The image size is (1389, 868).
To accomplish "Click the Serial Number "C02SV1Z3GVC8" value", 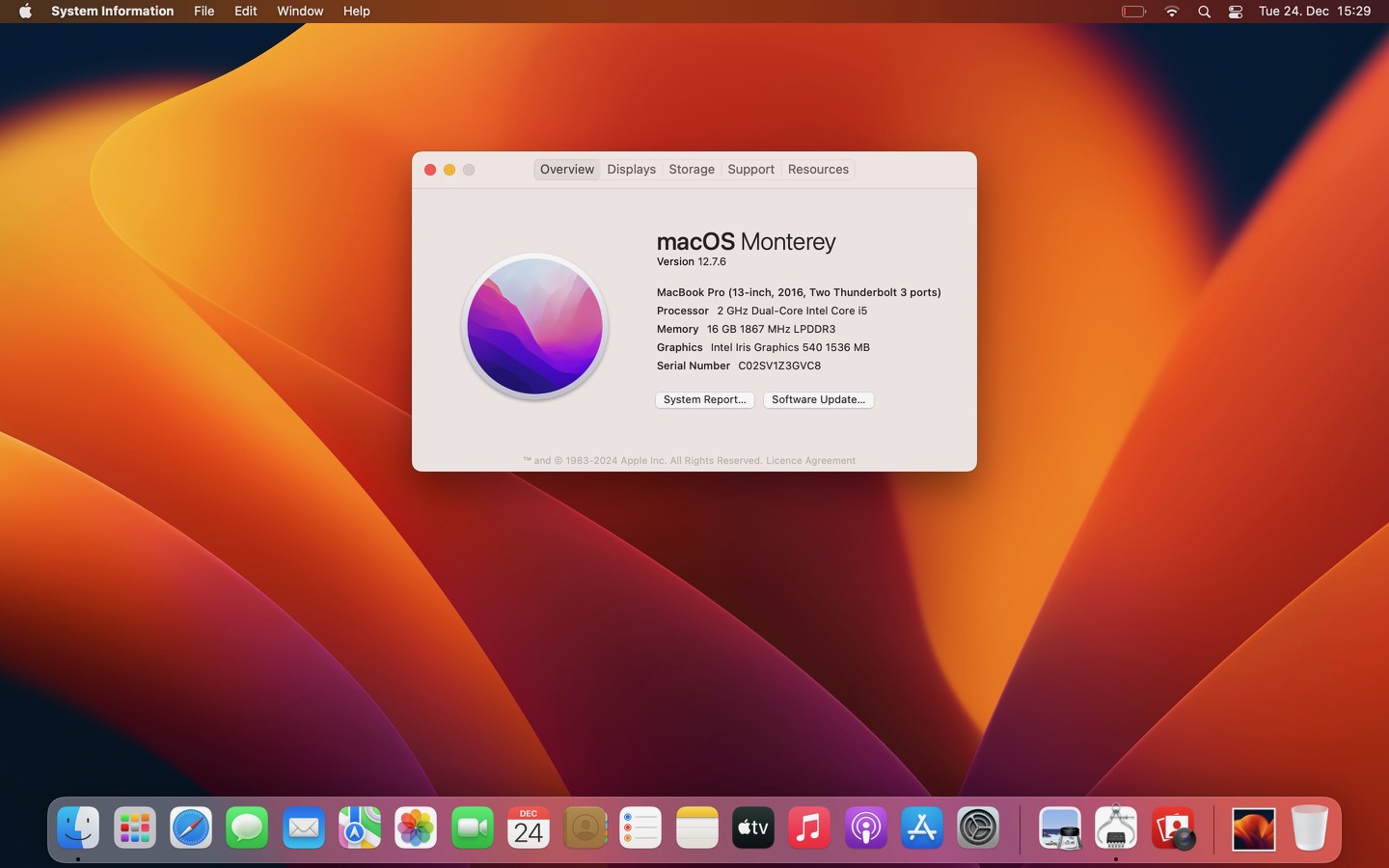I will coord(779,366).
